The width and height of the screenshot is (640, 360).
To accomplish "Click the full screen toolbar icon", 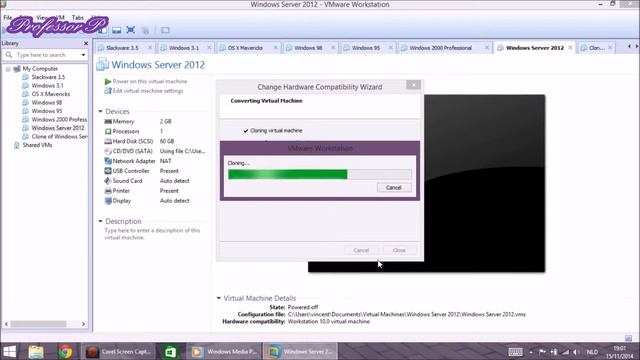I will pyautogui.click(x=131, y=30).
